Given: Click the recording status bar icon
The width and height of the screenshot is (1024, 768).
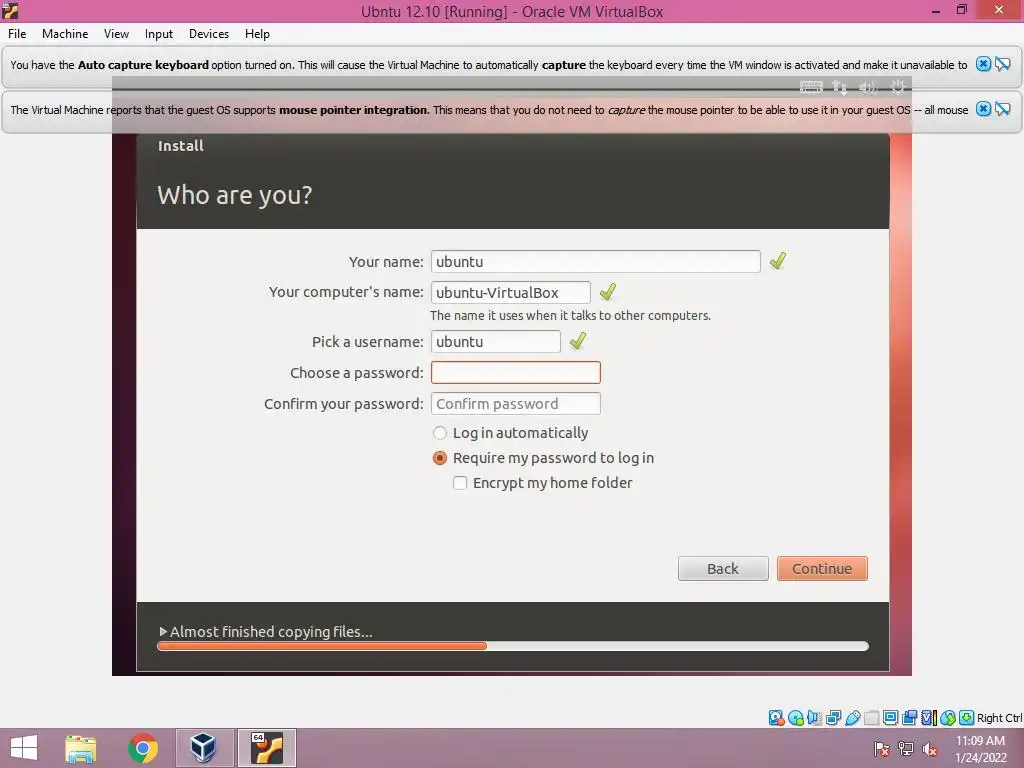Looking at the screenshot, I should click(909, 718).
